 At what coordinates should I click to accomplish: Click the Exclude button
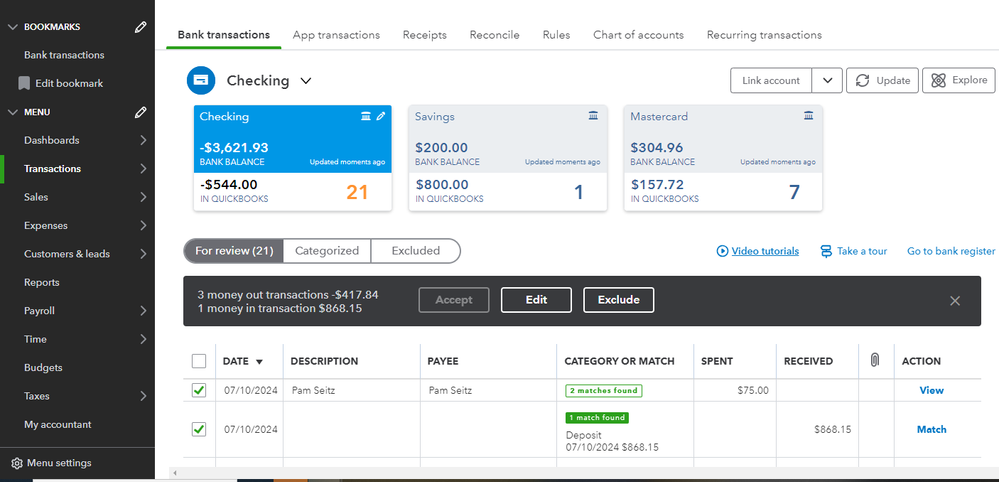click(618, 300)
